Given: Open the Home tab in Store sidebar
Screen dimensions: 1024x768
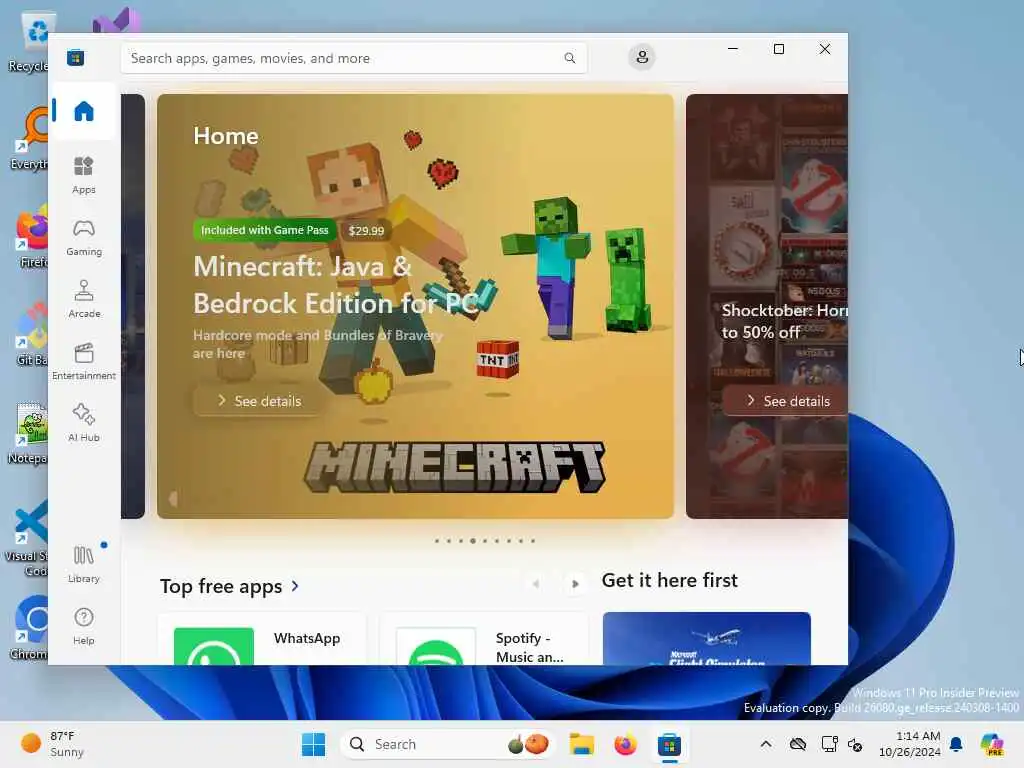Looking at the screenshot, I should pyautogui.click(x=84, y=111).
